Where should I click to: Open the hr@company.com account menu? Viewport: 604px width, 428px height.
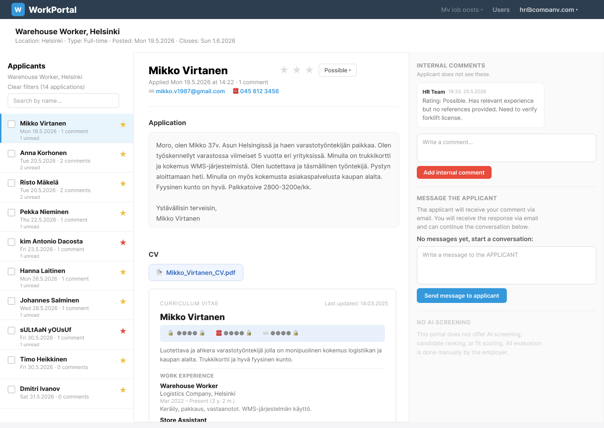[549, 10]
